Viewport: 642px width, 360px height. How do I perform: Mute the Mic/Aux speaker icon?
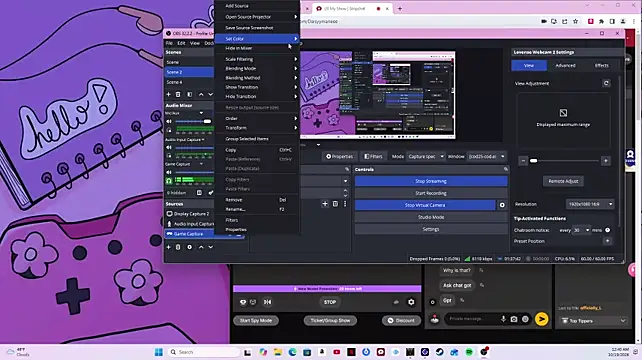tap(169, 122)
